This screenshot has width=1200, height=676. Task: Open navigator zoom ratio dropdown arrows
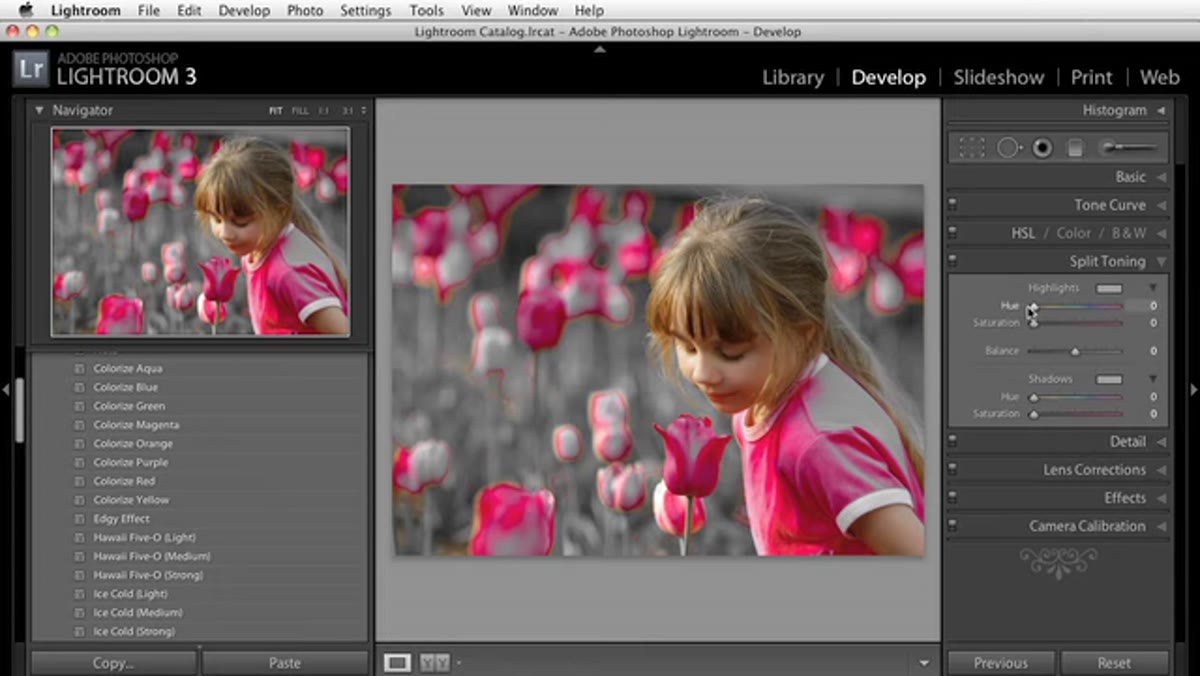363,111
